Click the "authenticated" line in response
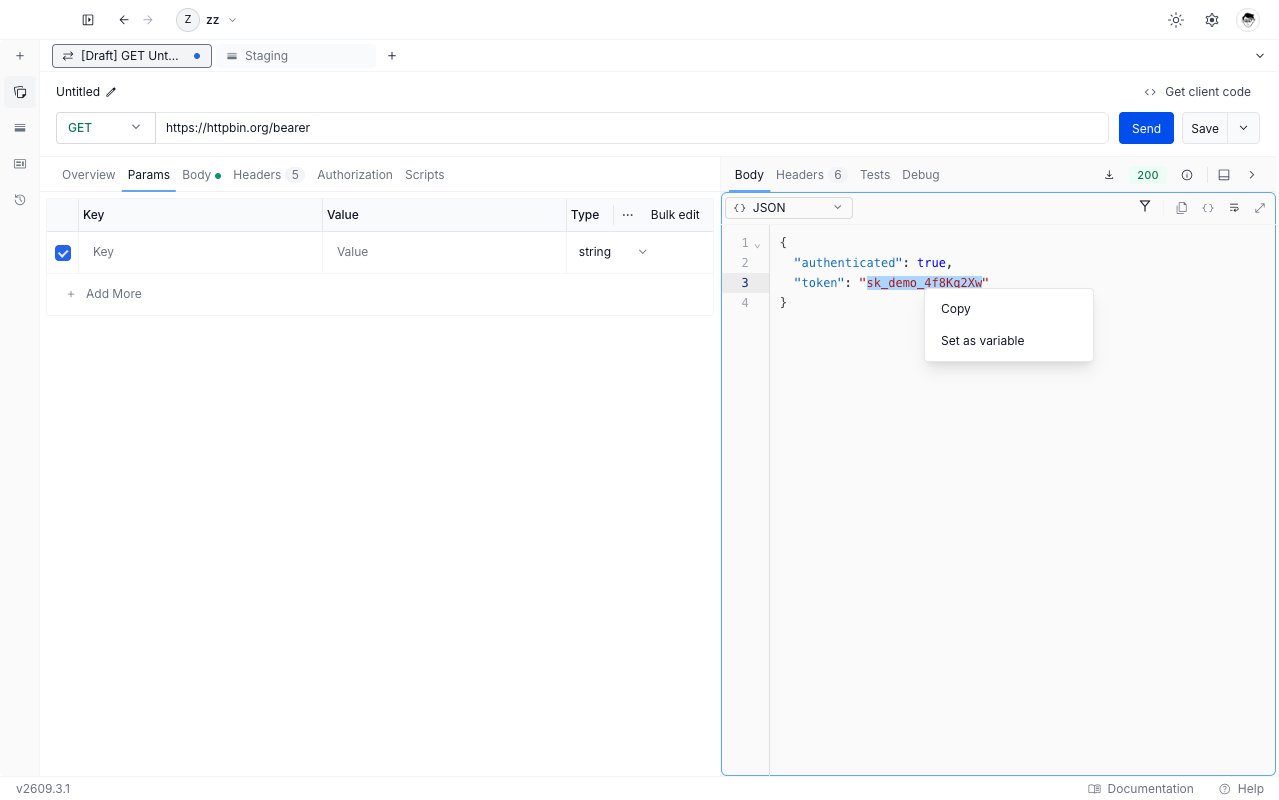This screenshot has width=1279, height=800. [873, 263]
